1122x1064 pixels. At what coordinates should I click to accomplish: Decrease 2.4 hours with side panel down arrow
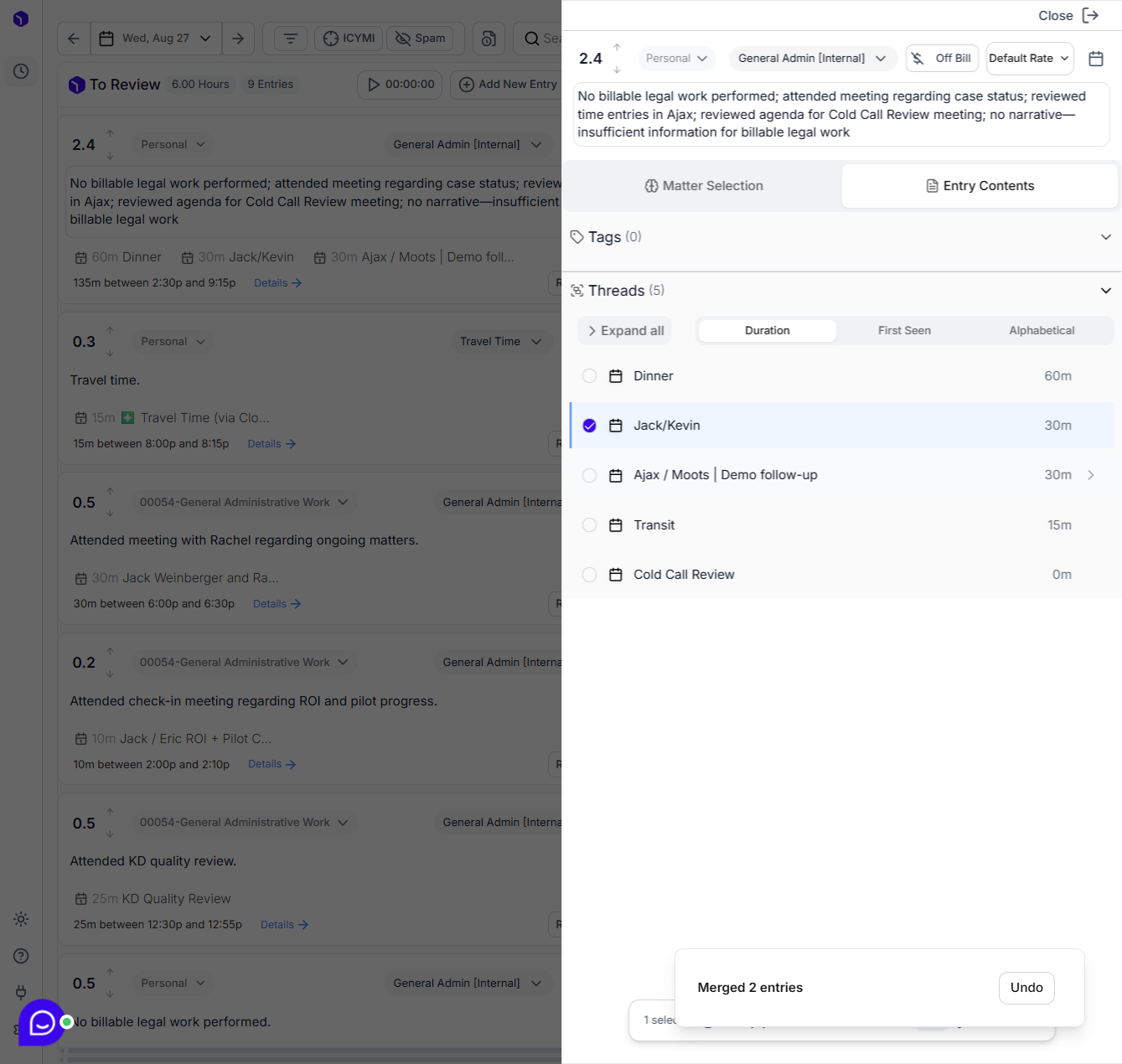pos(617,70)
